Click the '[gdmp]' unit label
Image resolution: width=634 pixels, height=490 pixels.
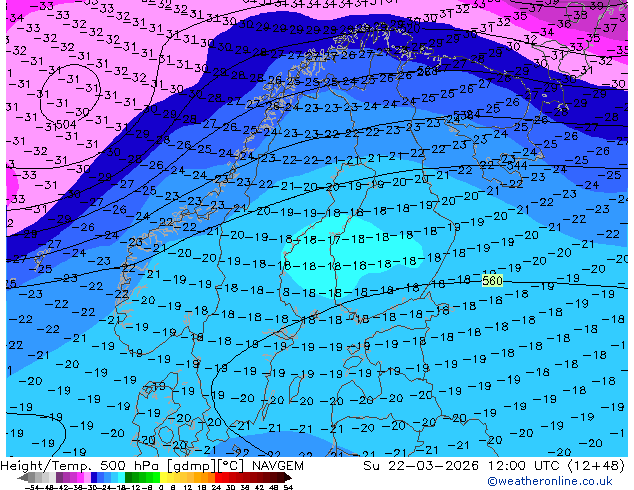(191, 466)
